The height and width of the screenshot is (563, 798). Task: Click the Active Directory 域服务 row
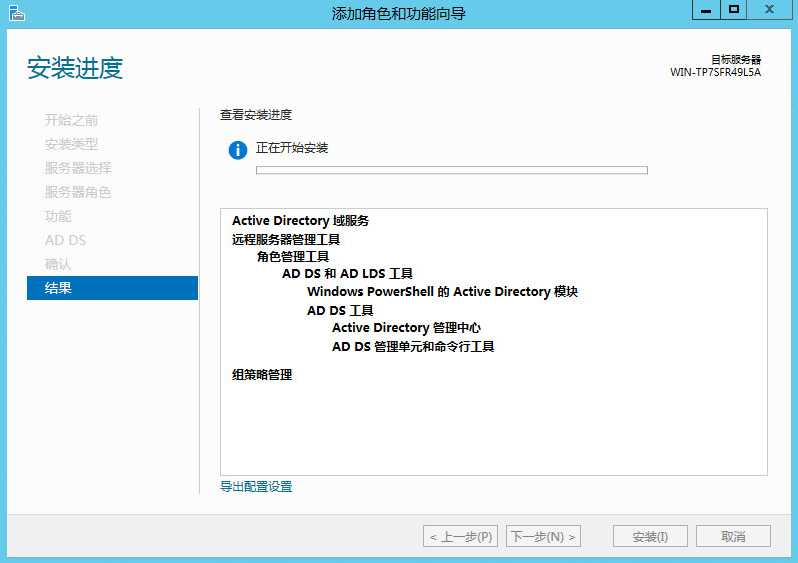[300, 221]
